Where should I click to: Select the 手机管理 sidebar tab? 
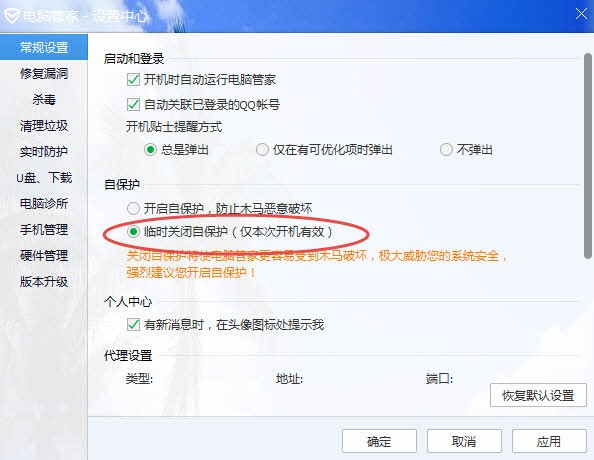tap(44, 229)
